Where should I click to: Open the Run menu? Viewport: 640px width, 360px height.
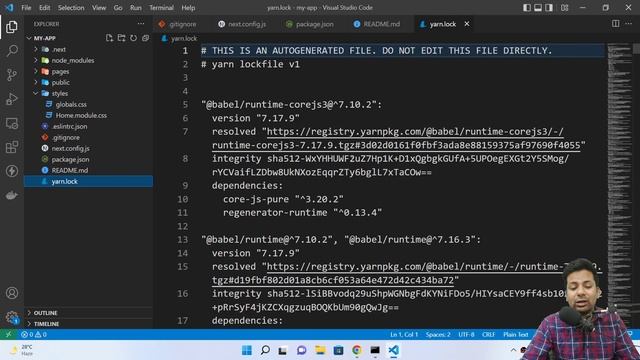(136, 7)
